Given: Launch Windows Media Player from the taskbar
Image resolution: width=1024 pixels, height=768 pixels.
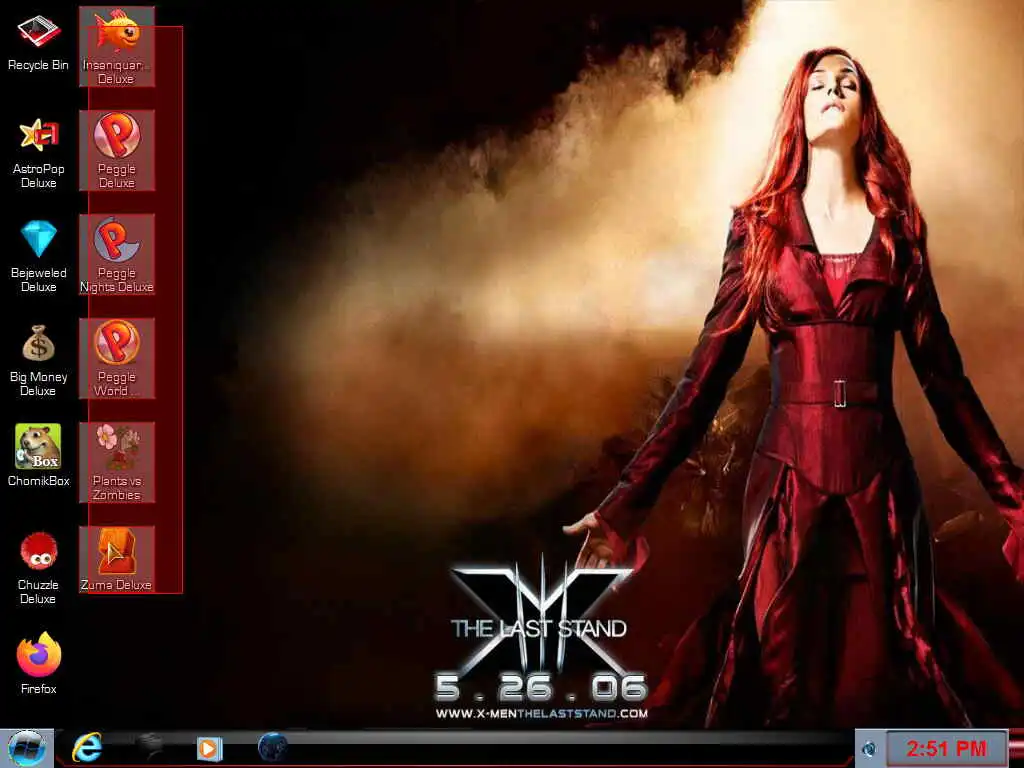Looking at the screenshot, I should [x=210, y=749].
